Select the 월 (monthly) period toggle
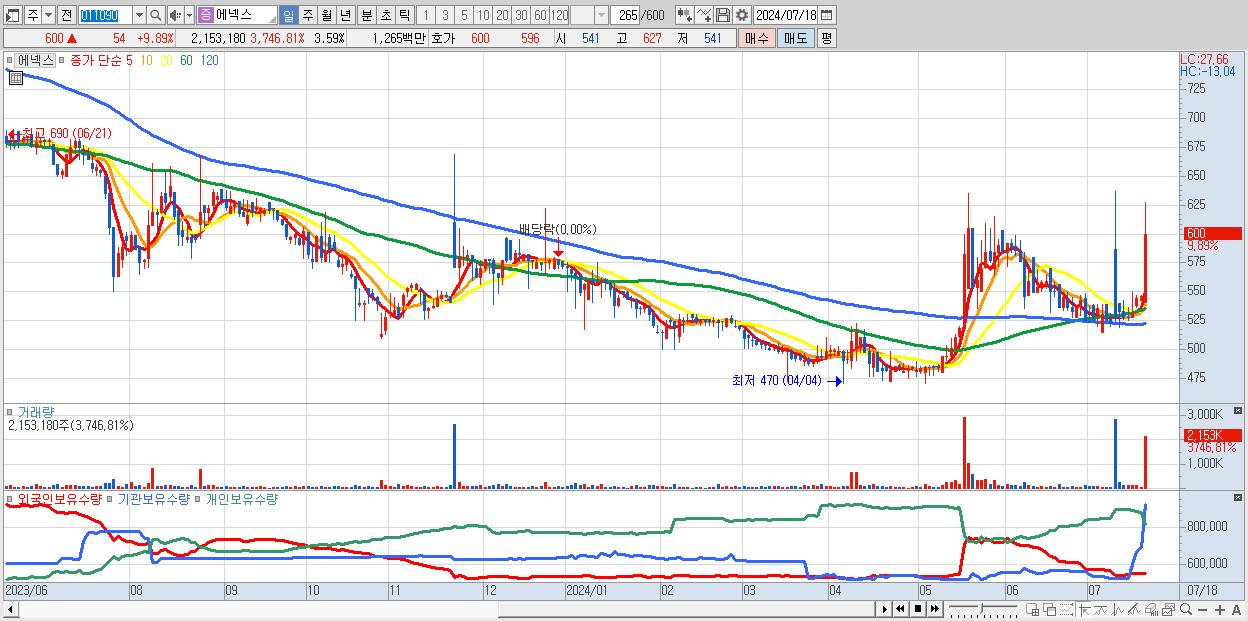Viewport: 1248px width, 621px height. pos(326,15)
